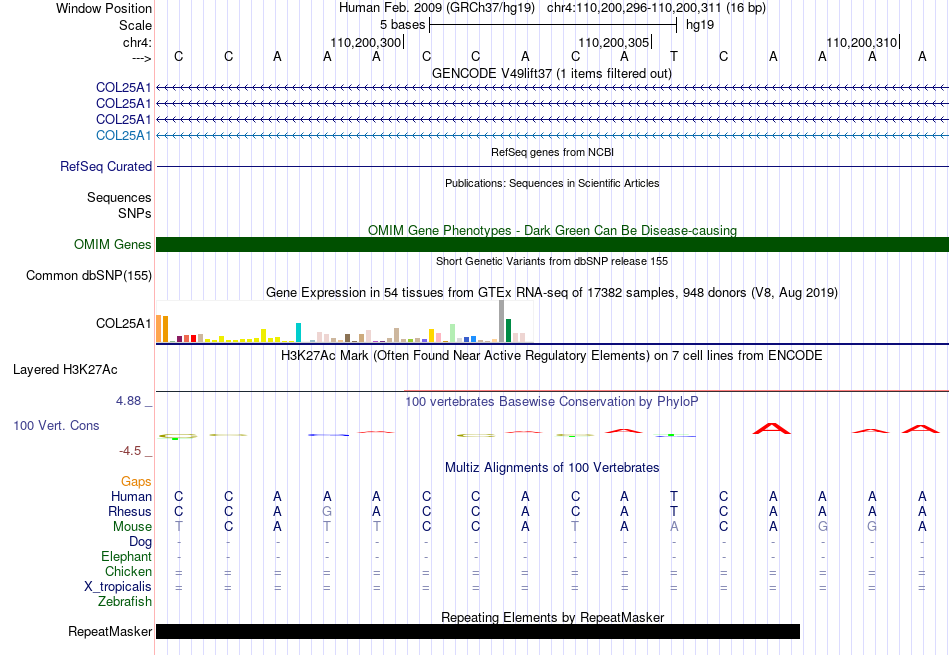Open the GENCODE V49lift37 track title
This screenshot has width=950, height=655.
click(551, 73)
